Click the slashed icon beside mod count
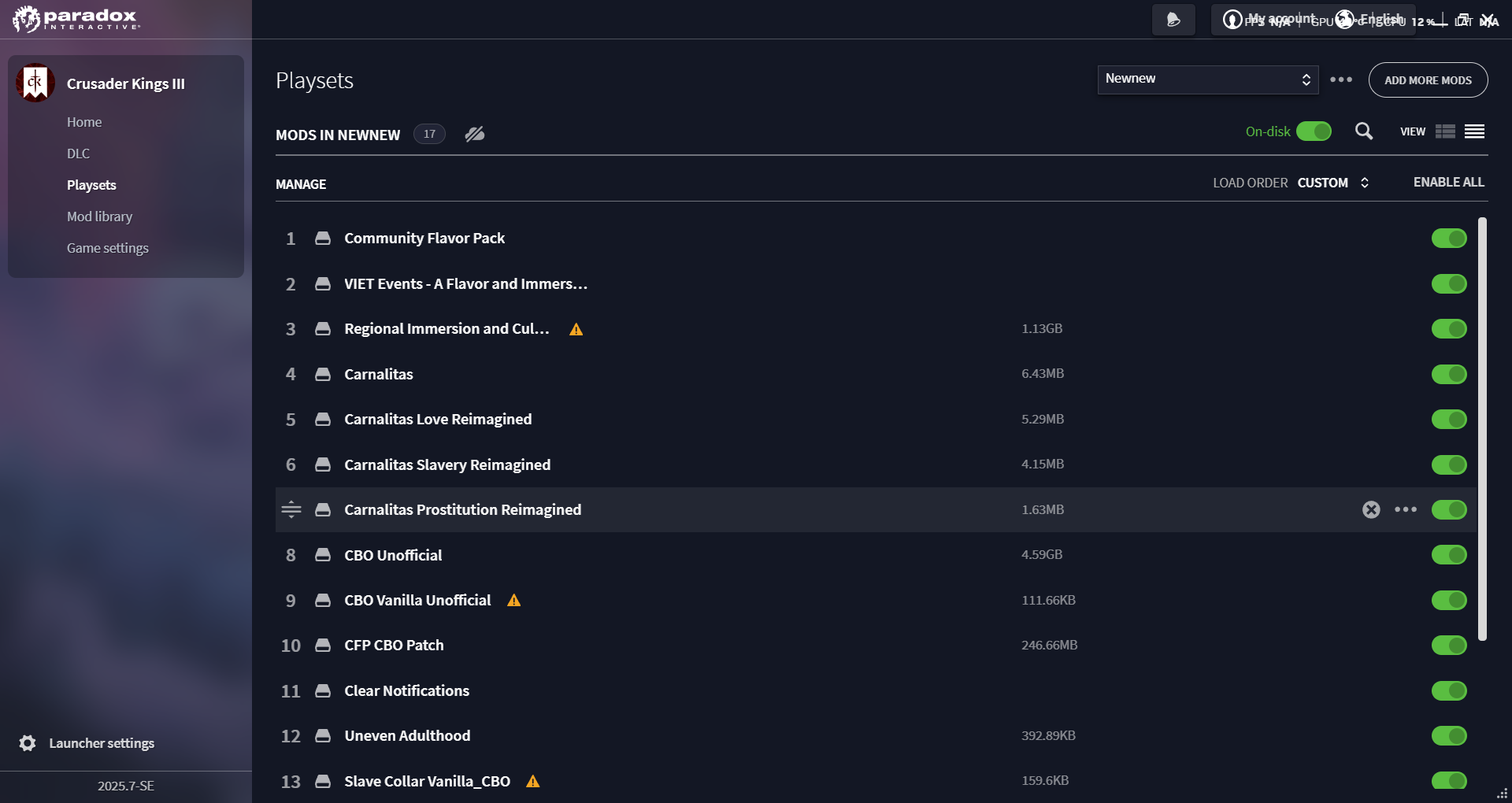The width and height of the screenshot is (1512, 803). (x=475, y=134)
